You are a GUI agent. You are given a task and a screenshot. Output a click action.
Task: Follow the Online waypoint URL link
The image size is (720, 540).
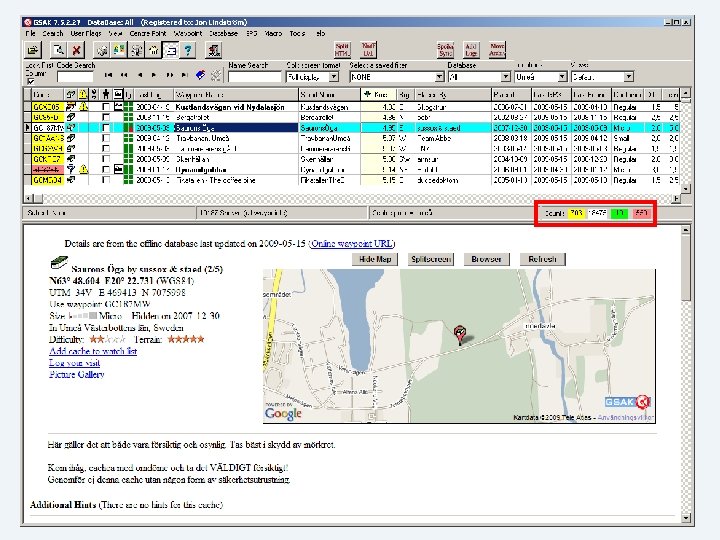pos(351,243)
